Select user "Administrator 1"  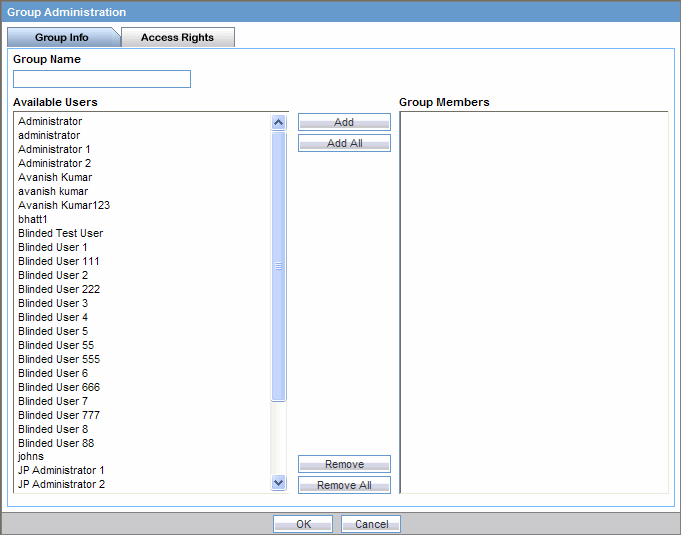[x=54, y=149]
